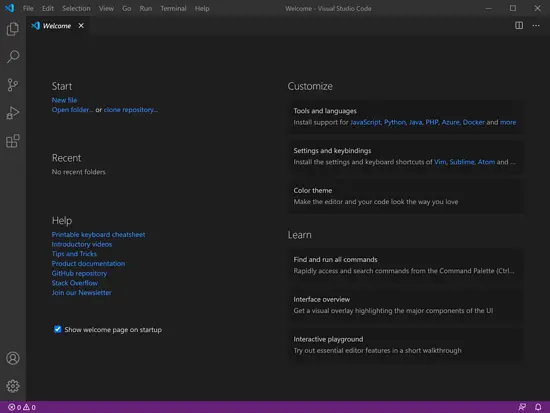Click the New file link

[x=64, y=100]
